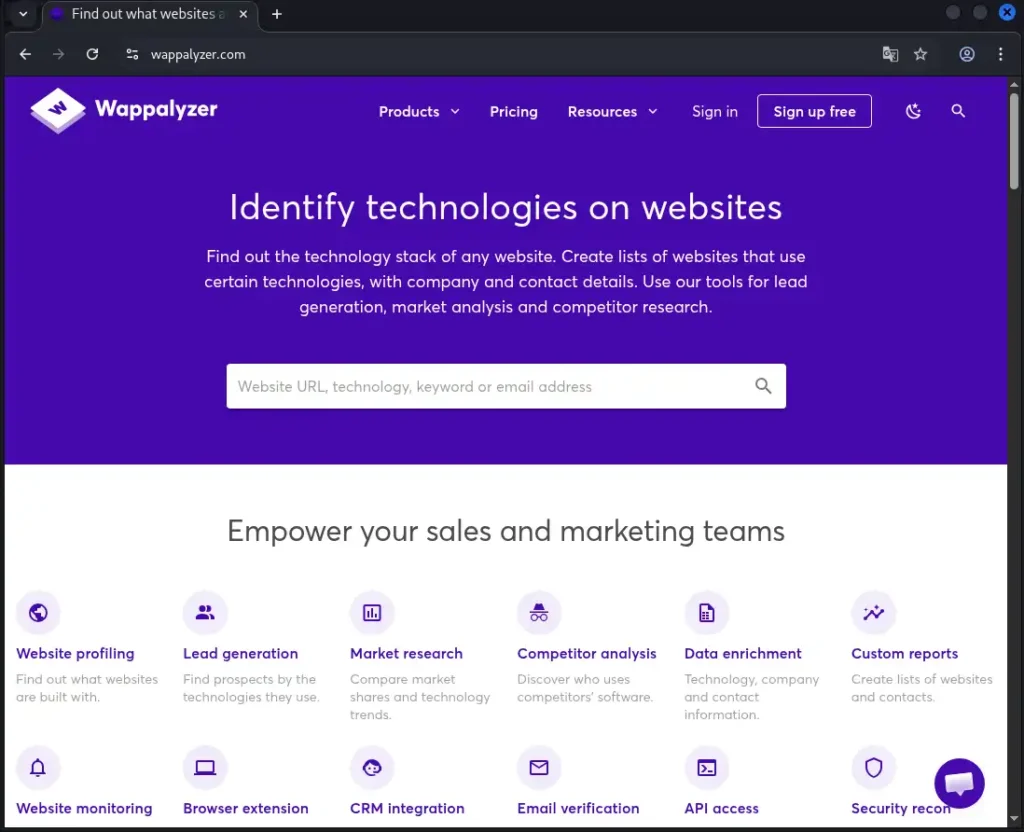Viewport: 1024px width, 832px height.
Task: Toggle dark mode with the moon icon
Action: point(913,111)
